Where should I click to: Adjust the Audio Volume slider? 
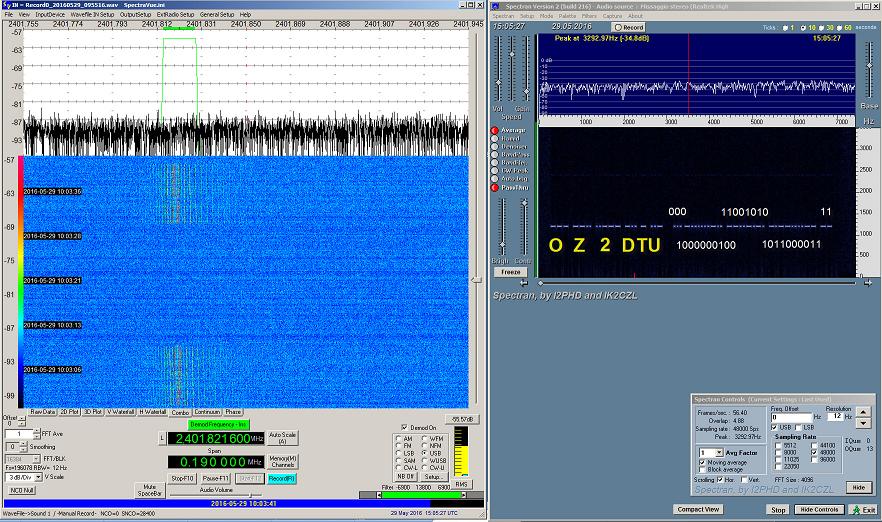[250, 495]
